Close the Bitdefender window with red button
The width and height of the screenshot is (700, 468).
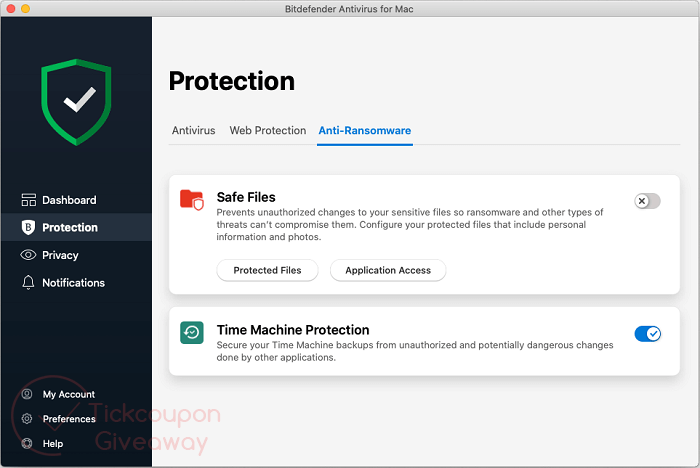[x=11, y=8]
